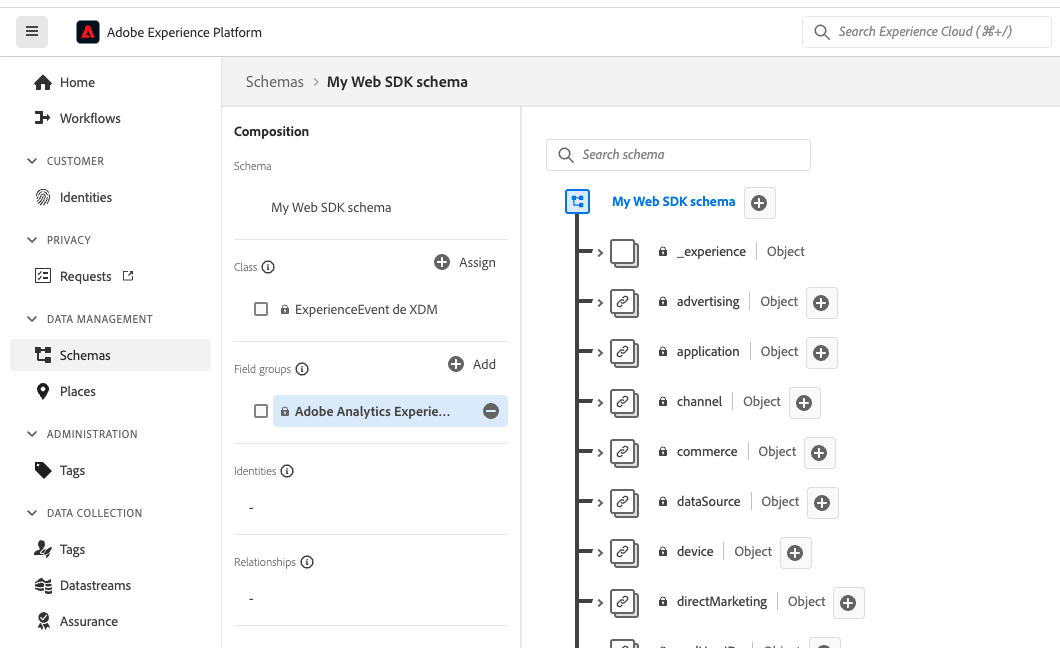Viewport: 1060px width, 648px height.
Task: Click the info icon beside Identities
Action: [x=287, y=471]
